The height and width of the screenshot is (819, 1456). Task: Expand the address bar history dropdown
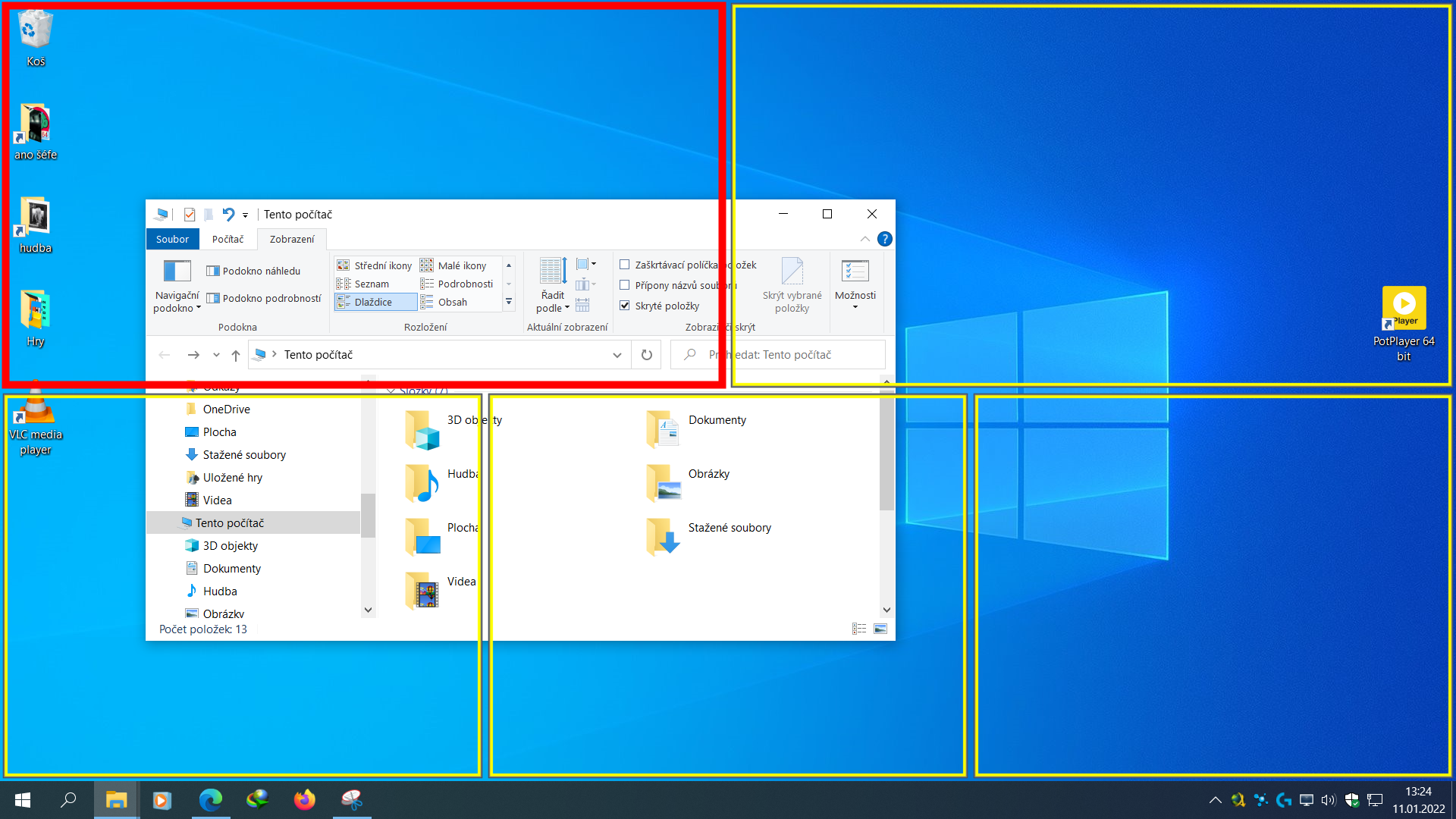(617, 355)
